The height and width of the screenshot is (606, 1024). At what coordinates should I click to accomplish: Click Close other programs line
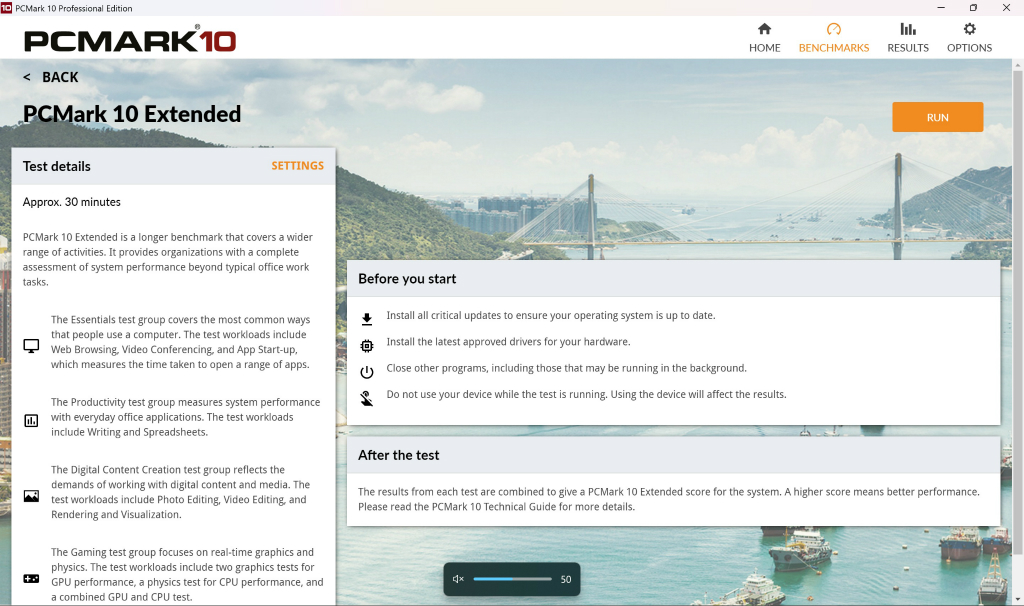pos(566,368)
